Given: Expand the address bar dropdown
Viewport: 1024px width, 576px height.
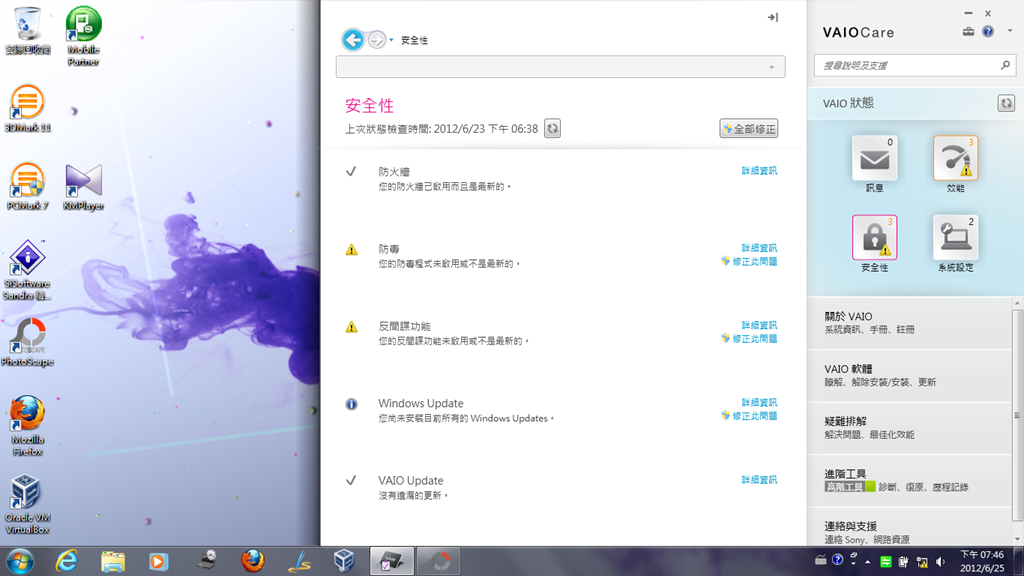Looking at the screenshot, I should [x=771, y=67].
